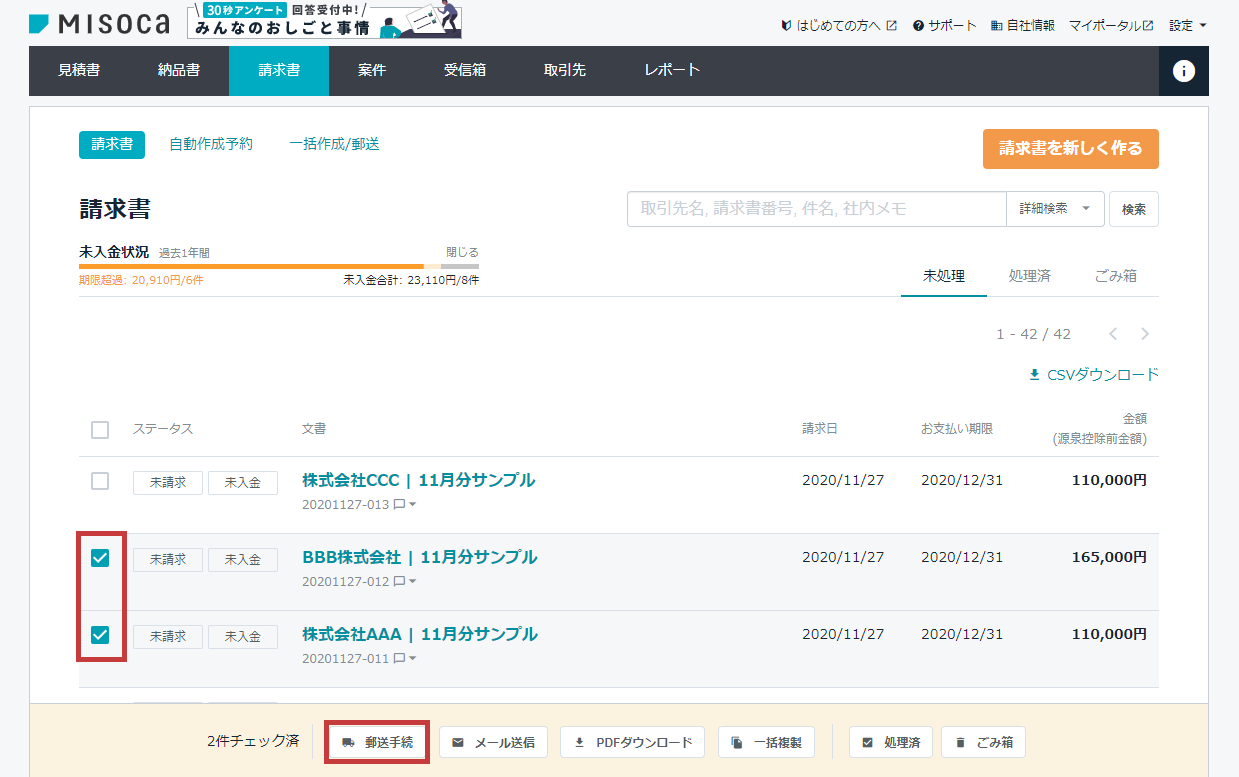The image size is (1239, 777).
Task: Click the information icon in navbar
Action: pyautogui.click(x=1184, y=71)
